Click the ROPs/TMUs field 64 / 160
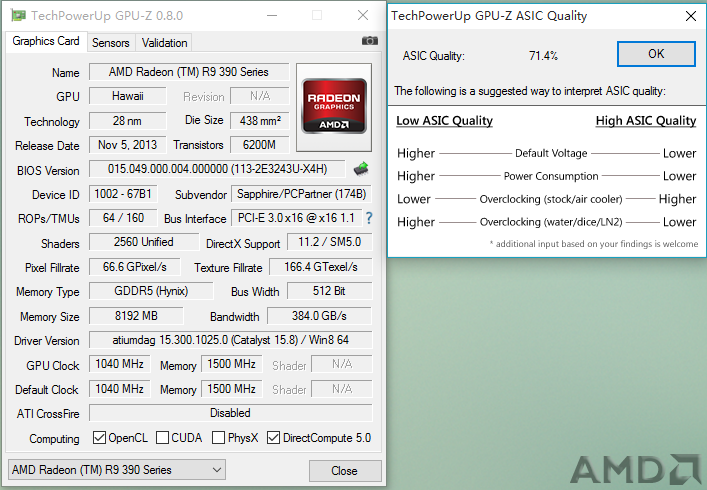 (123, 218)
